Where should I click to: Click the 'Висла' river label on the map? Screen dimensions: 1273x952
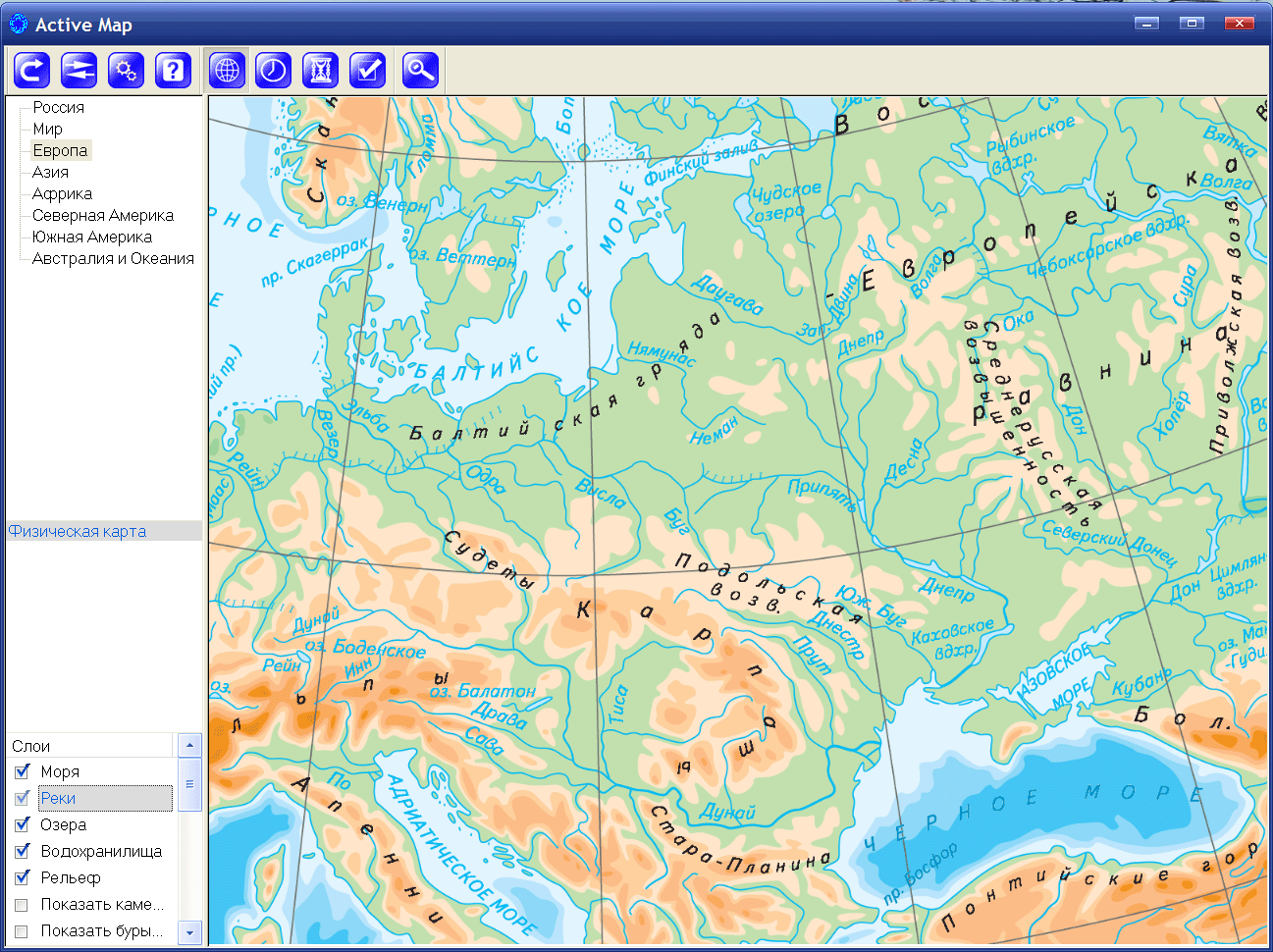(601, 493)
